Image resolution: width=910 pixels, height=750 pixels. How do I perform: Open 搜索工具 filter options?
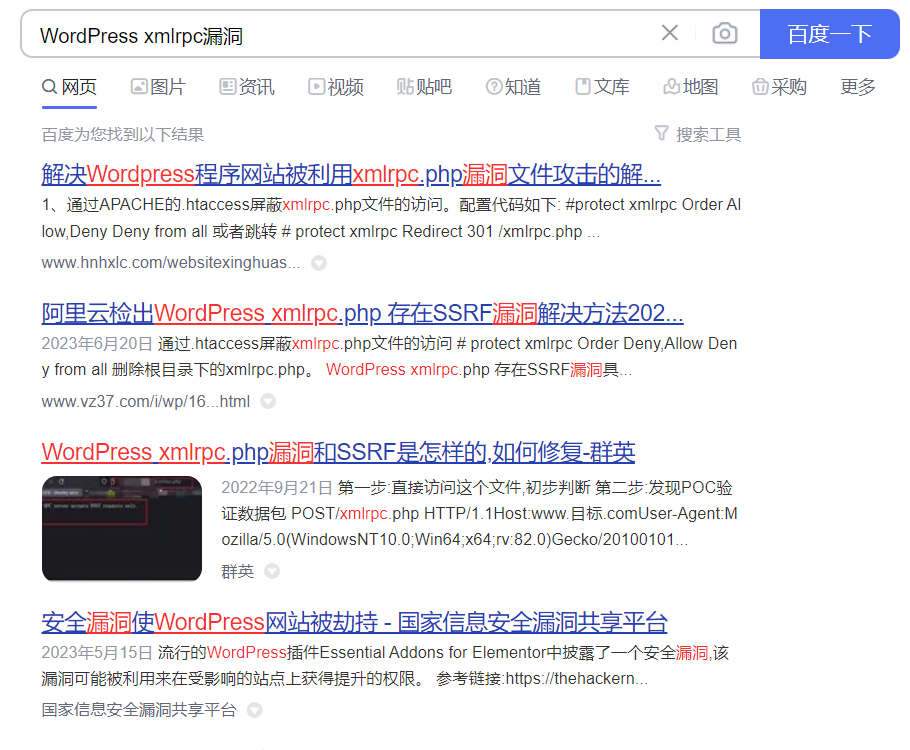[x=698, y=135]
